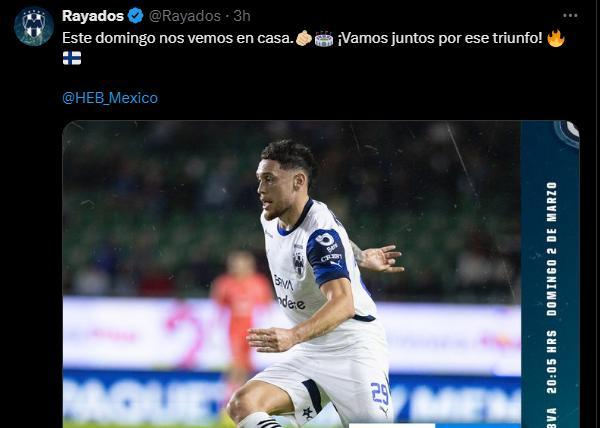Click the BBVA sponsor logo on the jersey

coord(284,283)
